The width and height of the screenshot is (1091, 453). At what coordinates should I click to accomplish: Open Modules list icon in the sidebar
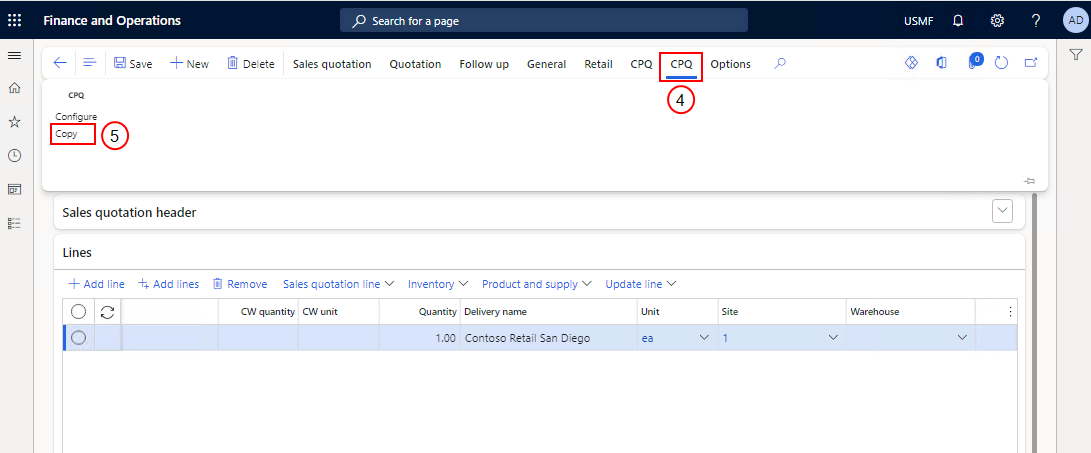click(x=14, y=223)
